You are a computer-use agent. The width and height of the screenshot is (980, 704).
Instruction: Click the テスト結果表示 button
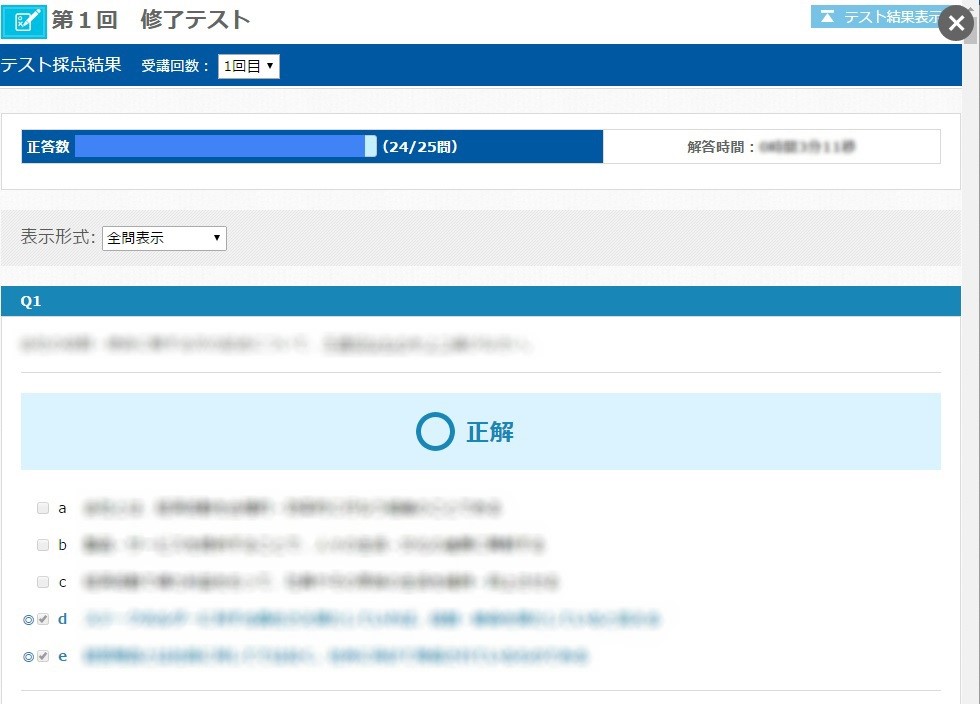click(x=876, y=17)
